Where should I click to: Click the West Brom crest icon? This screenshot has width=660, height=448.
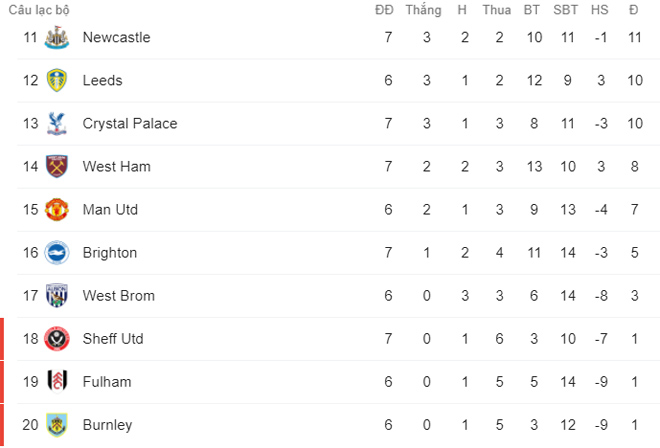click(57, 296)
